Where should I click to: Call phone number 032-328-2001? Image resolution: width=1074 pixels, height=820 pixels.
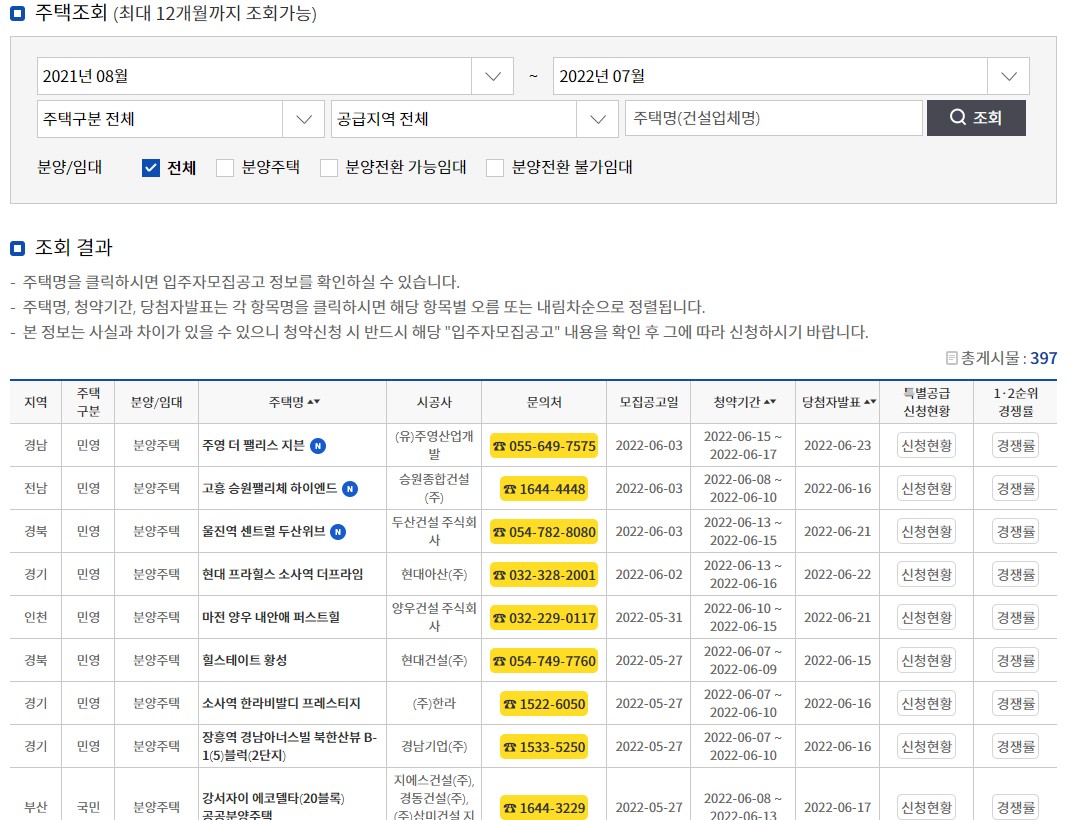tap(544, 575)
